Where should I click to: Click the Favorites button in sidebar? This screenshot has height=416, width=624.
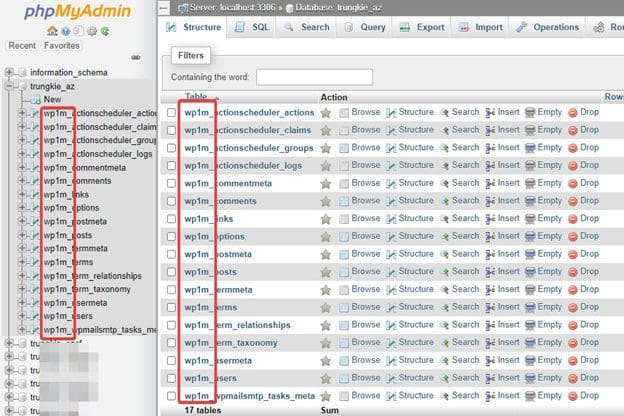coord(62,45)
